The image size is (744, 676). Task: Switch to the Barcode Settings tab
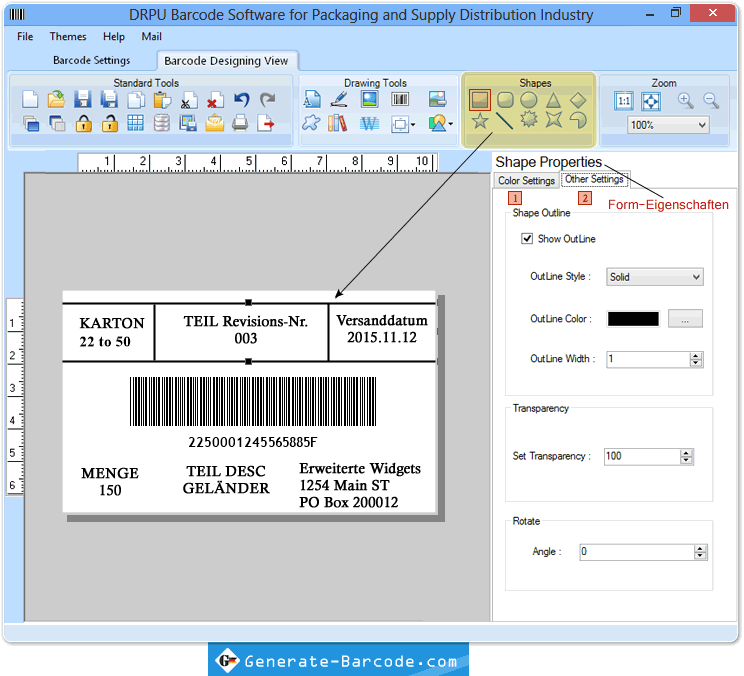click(x=92, y=60)
